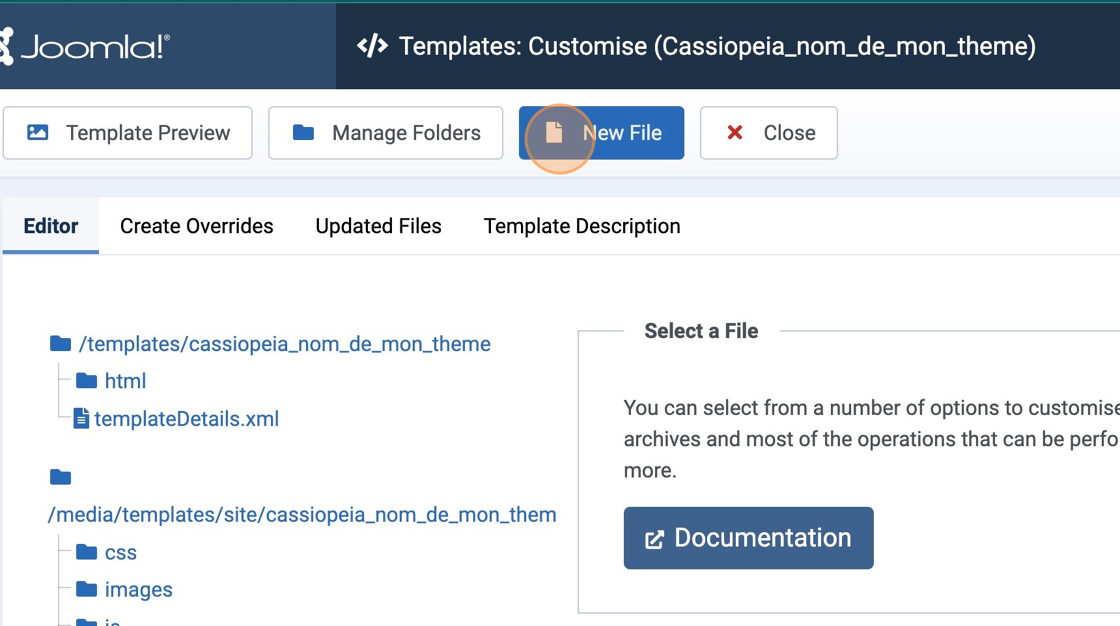
Task: Click the page icon on New File
Action: point(554,133)
